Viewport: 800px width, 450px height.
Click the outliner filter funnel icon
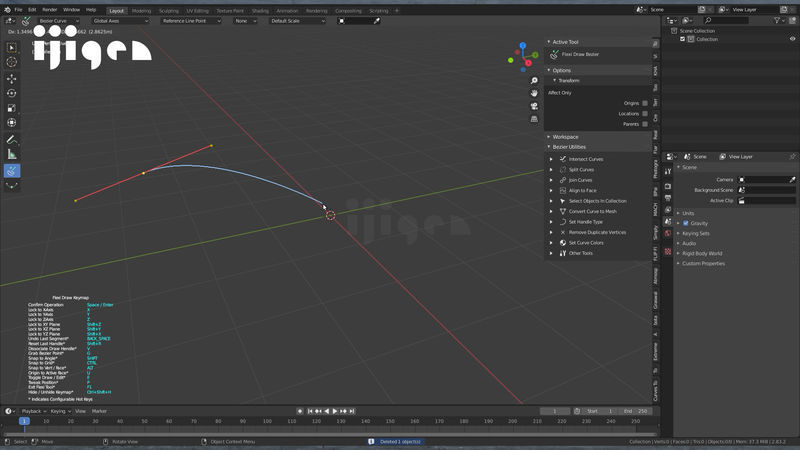pos(777,20)
